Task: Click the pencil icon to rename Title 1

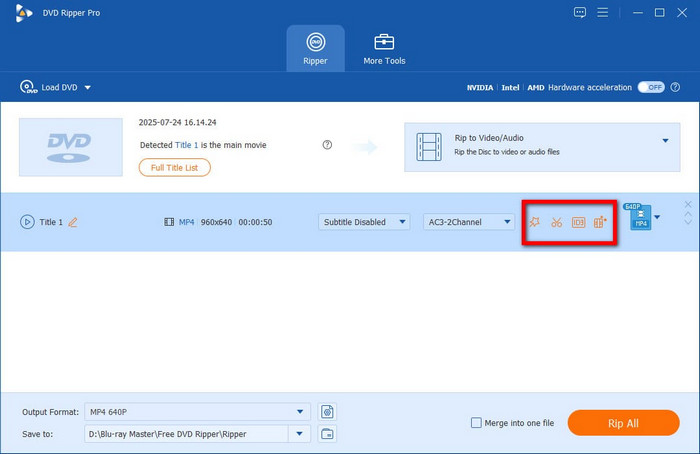Action: click(73, 222)
